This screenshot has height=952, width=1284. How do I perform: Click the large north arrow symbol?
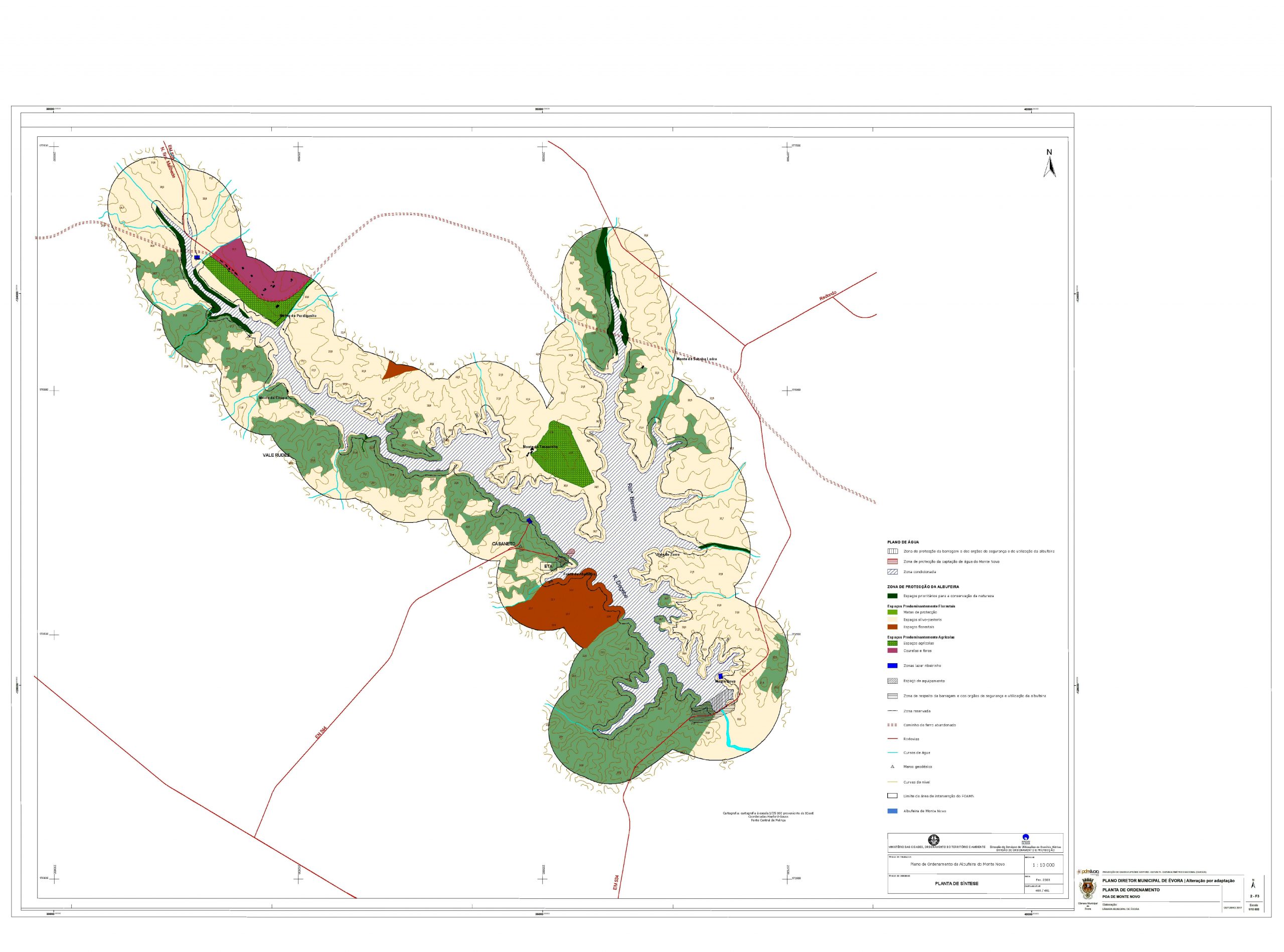click(x=1049, y=166)
